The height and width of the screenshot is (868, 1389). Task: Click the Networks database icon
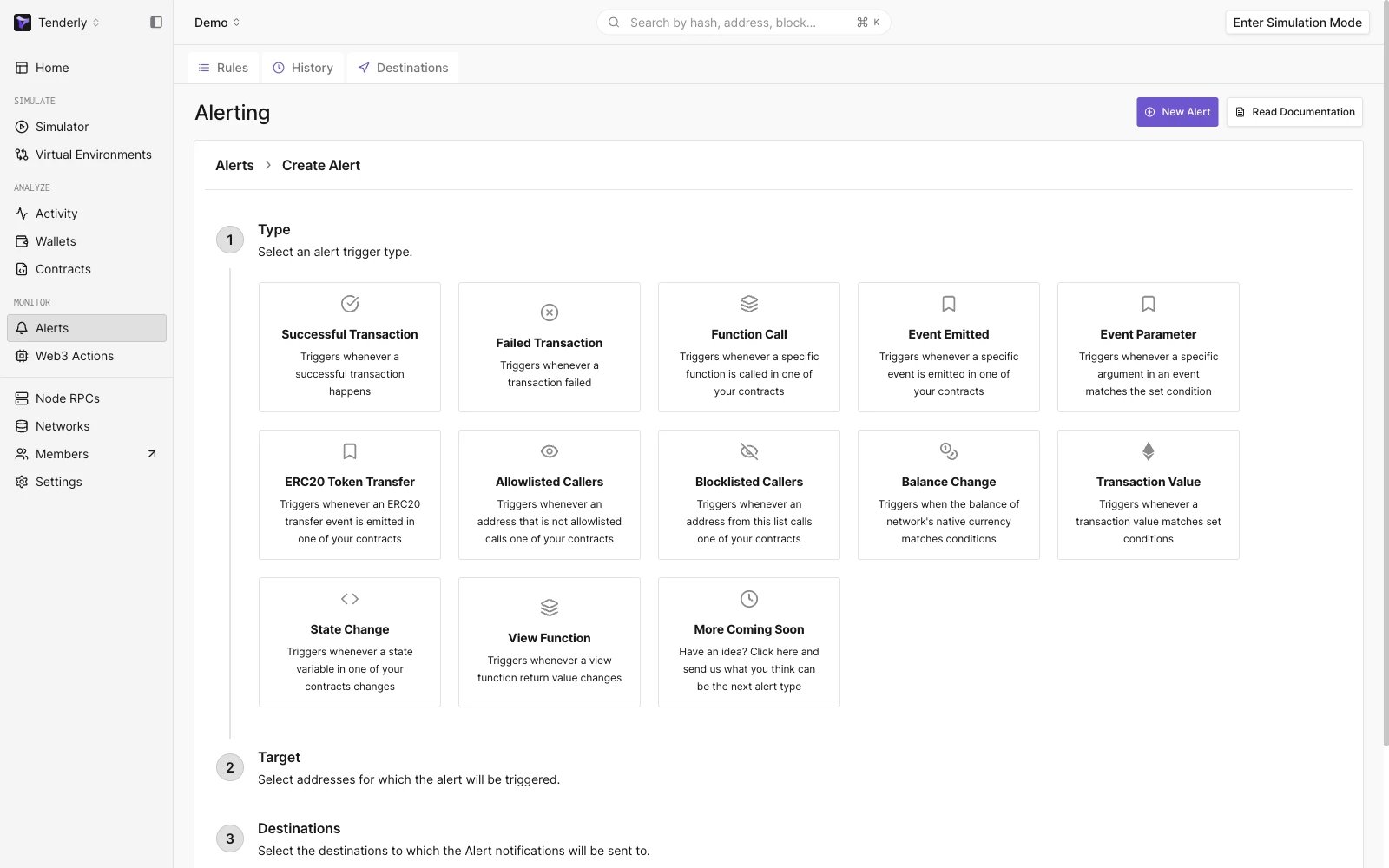coord(22,426)
